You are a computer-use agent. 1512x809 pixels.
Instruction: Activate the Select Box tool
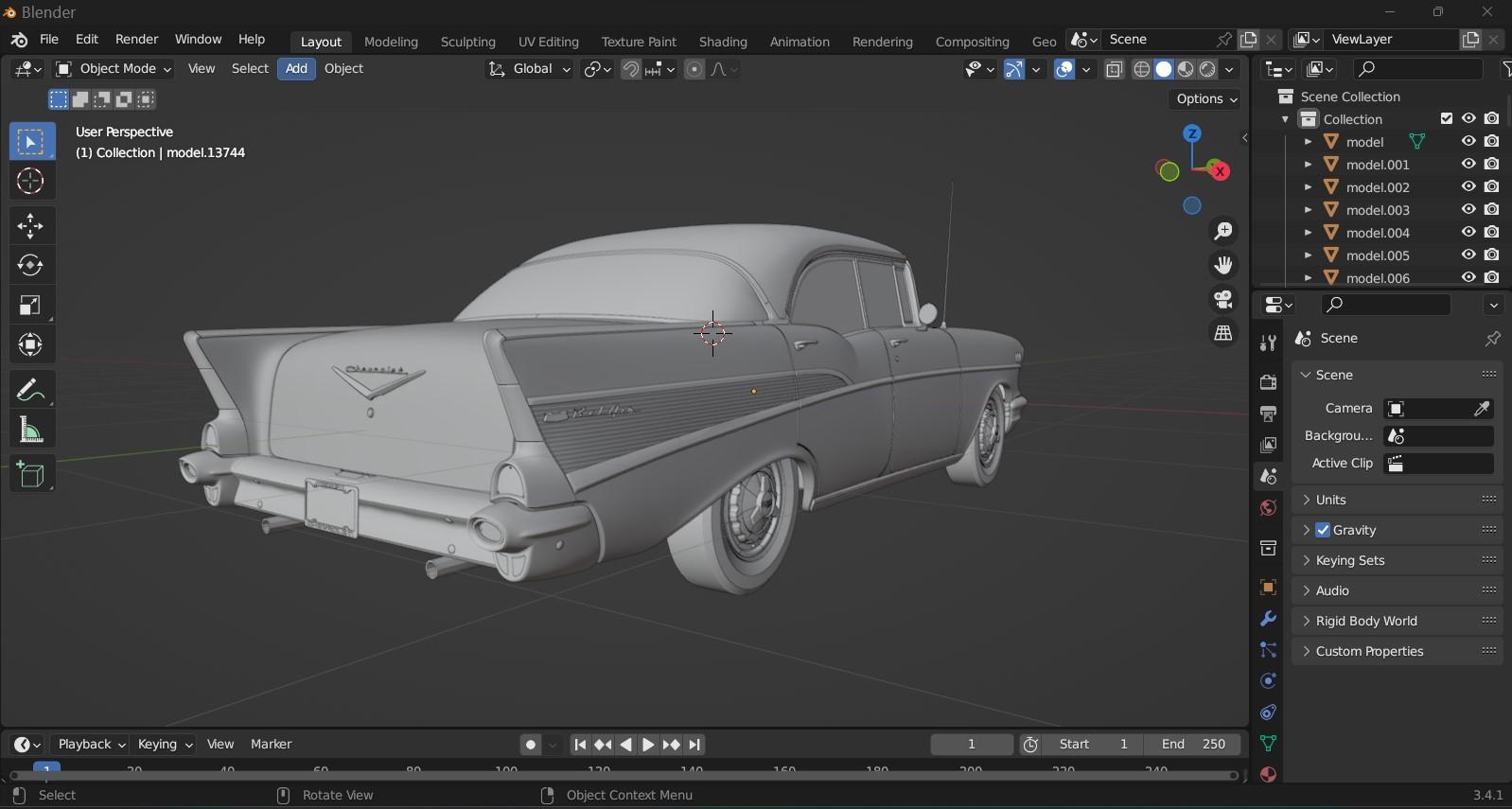pos(30,141)
